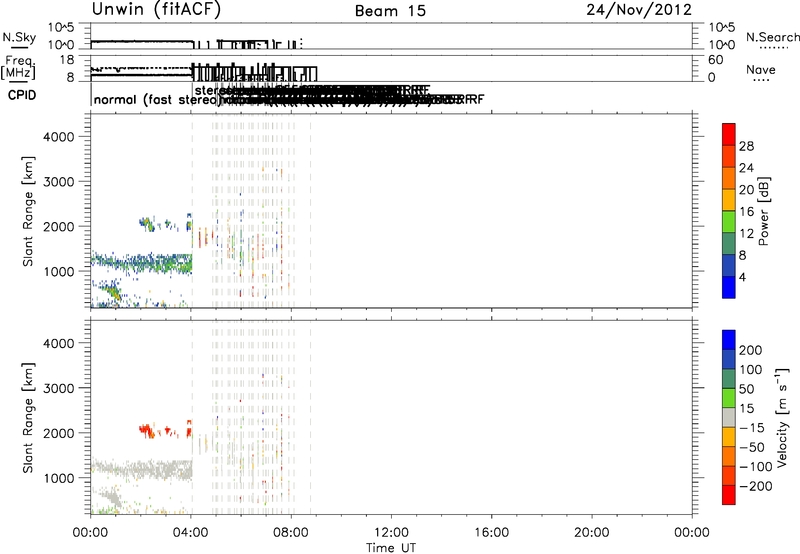The width and height of the screenshot is (800, 554).
Task: Click the 'N.Search' legend label
Action: 772,37
